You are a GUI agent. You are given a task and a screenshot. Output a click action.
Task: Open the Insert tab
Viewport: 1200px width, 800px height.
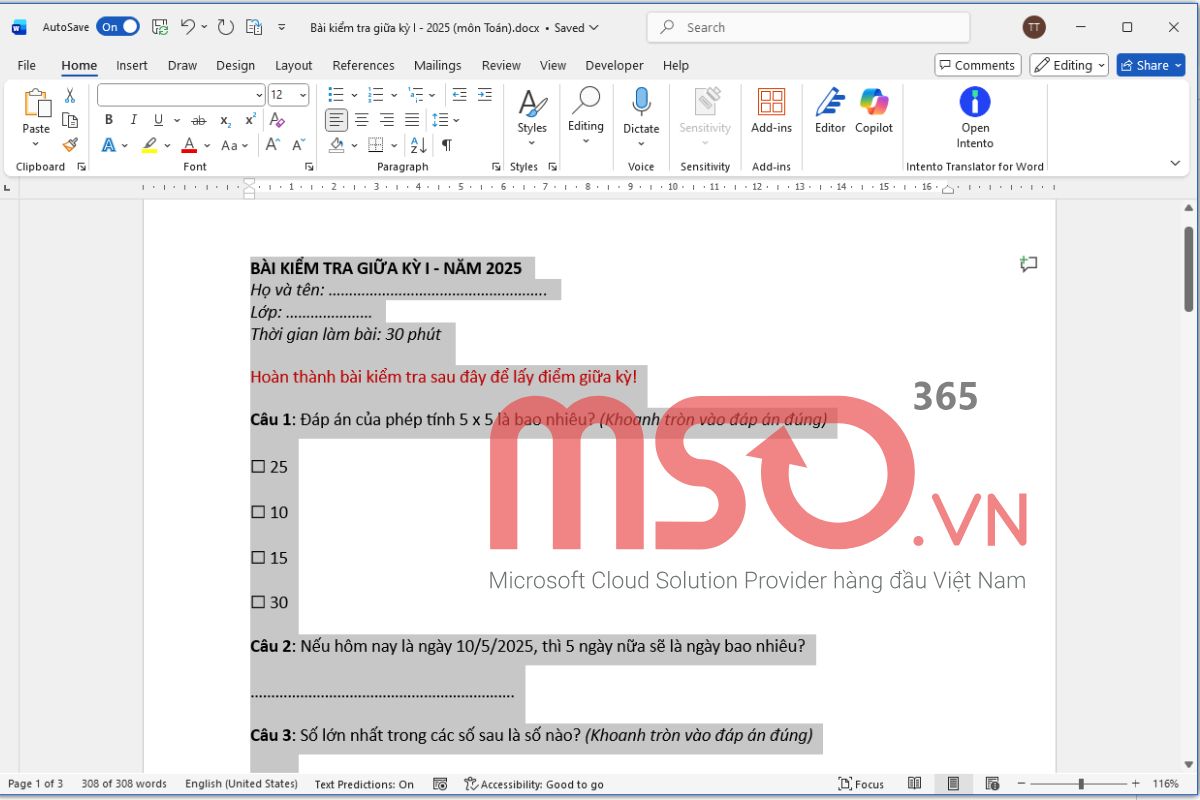pyautogui.click(x=132, y=65)
